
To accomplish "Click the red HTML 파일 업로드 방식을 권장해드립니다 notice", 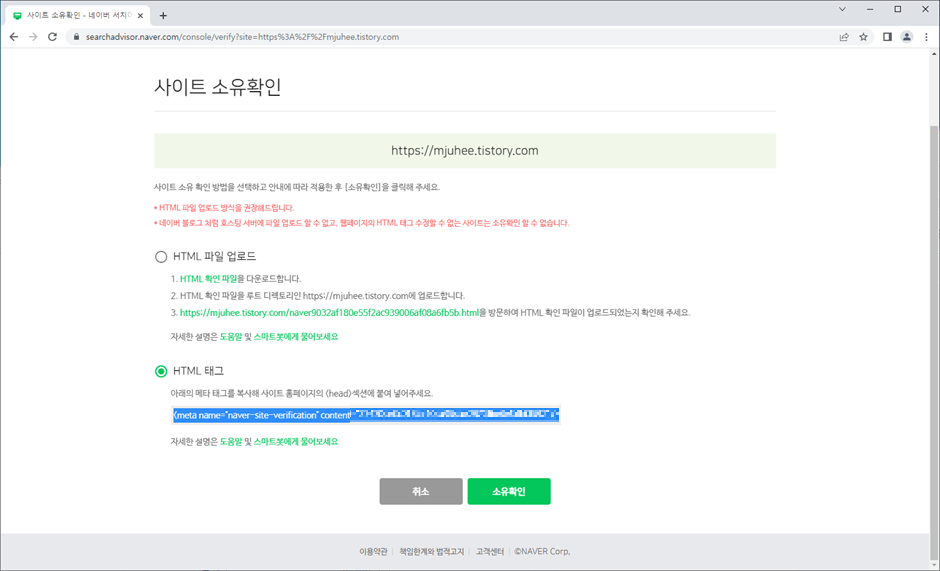I will [224, 208].
